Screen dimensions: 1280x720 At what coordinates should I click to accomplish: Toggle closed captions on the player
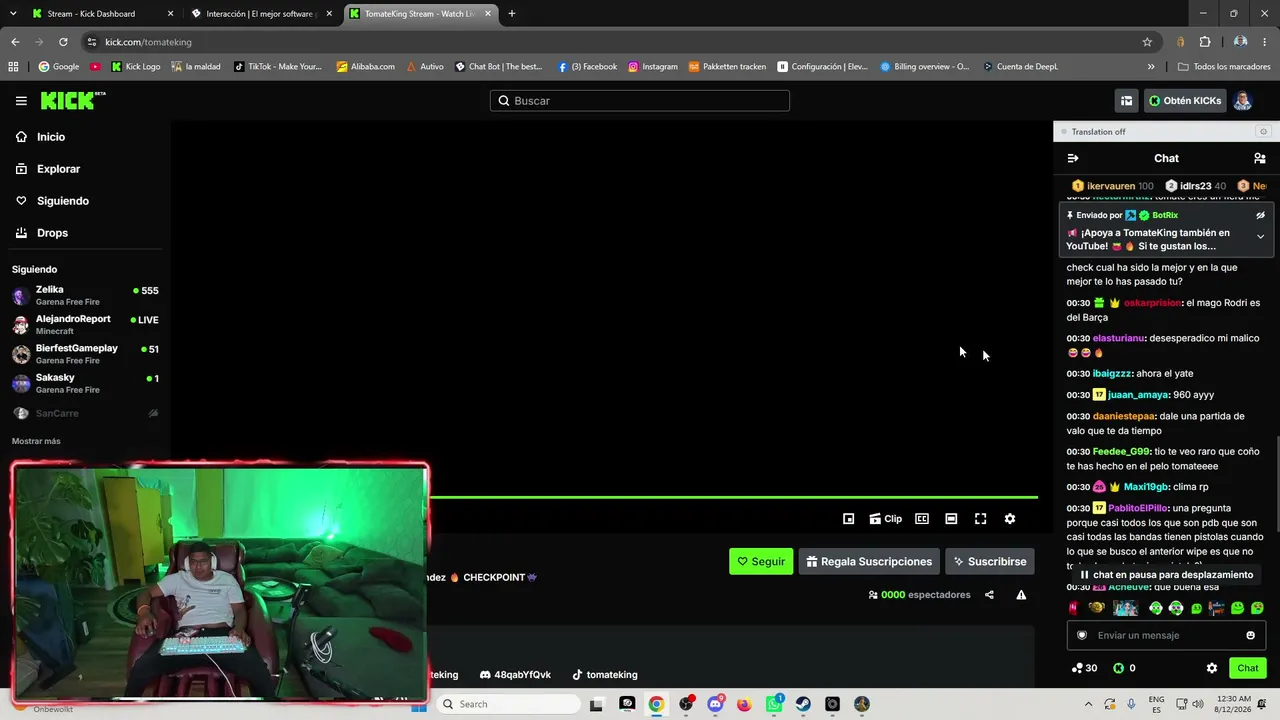click(922, 519)
